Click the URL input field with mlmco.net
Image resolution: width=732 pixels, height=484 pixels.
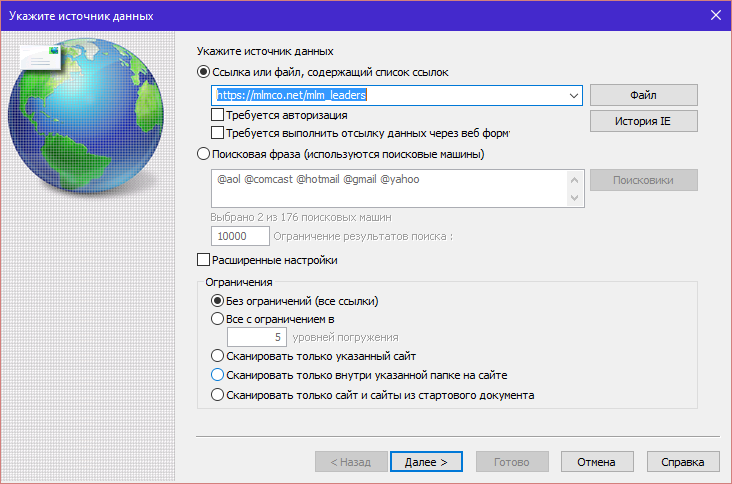click(x=390, y=95)
